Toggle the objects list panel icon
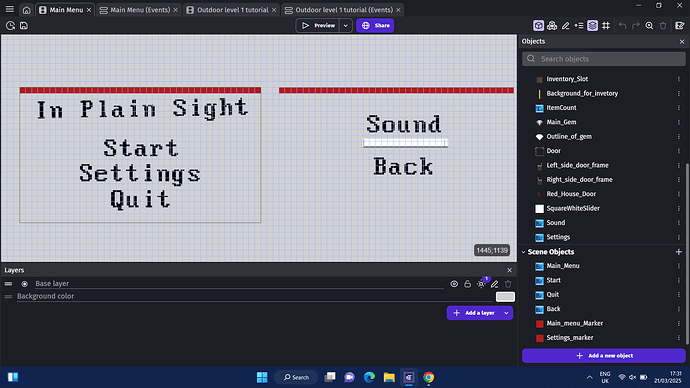This screenshot has height=388, width=690. [x=538, y=26]
